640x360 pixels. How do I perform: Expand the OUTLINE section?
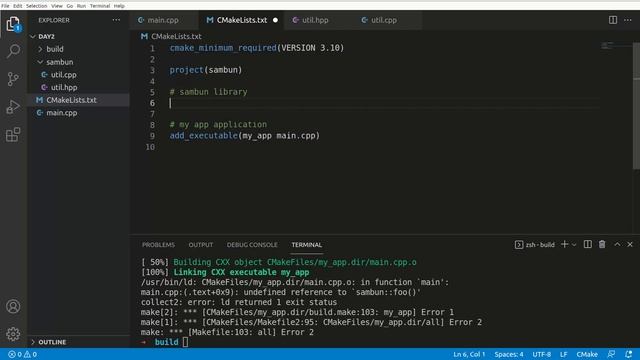pyautogui.click(x=52, y=342)
